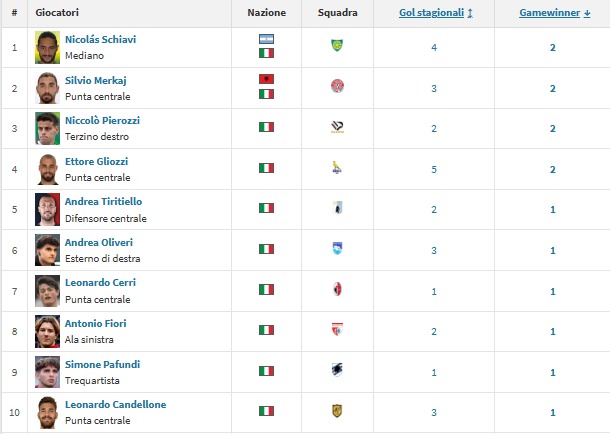Click Ettore Gliozzi's club crest icon
The height and width of the screenshot is (434, 610).
(337, 169)
